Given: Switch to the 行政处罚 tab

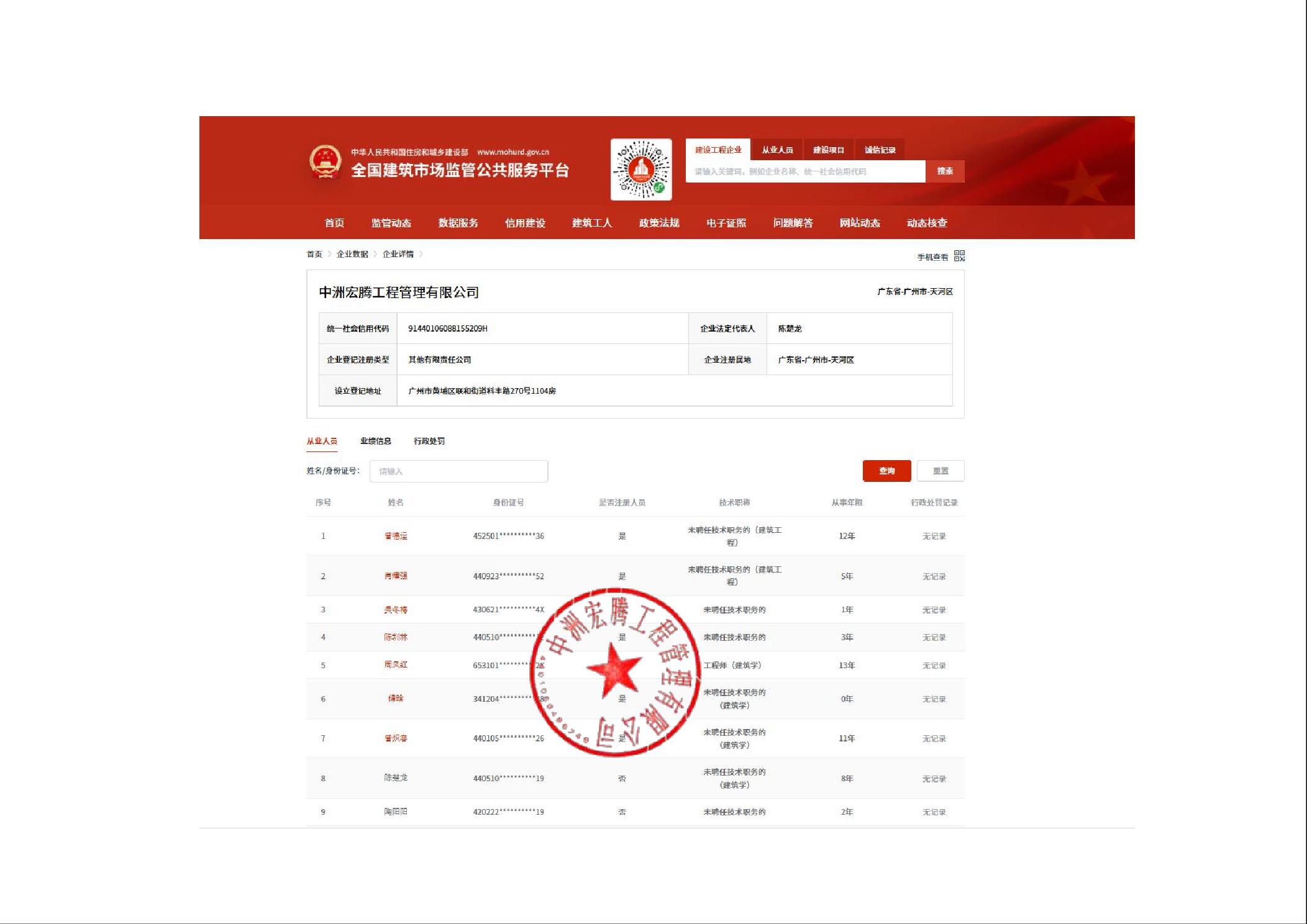Looking at the screenshot, I should click(x=429, y=441).
